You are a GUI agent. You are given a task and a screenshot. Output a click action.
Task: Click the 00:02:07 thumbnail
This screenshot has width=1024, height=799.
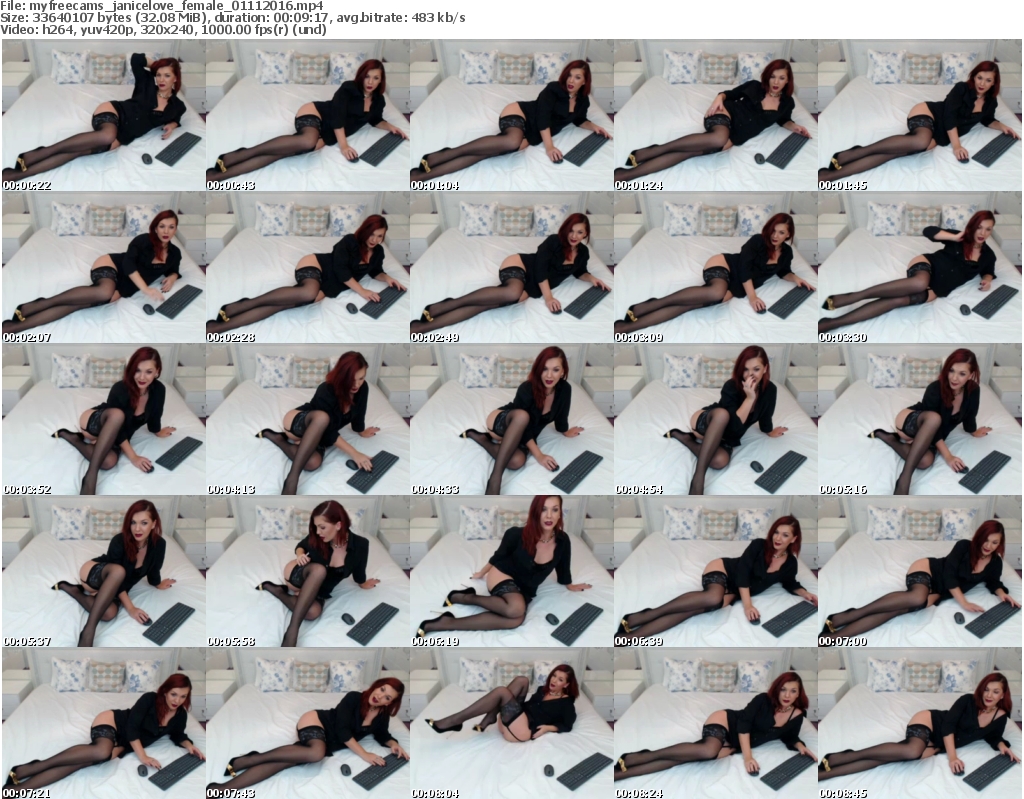pyautogui.click(x=103, y=268)
